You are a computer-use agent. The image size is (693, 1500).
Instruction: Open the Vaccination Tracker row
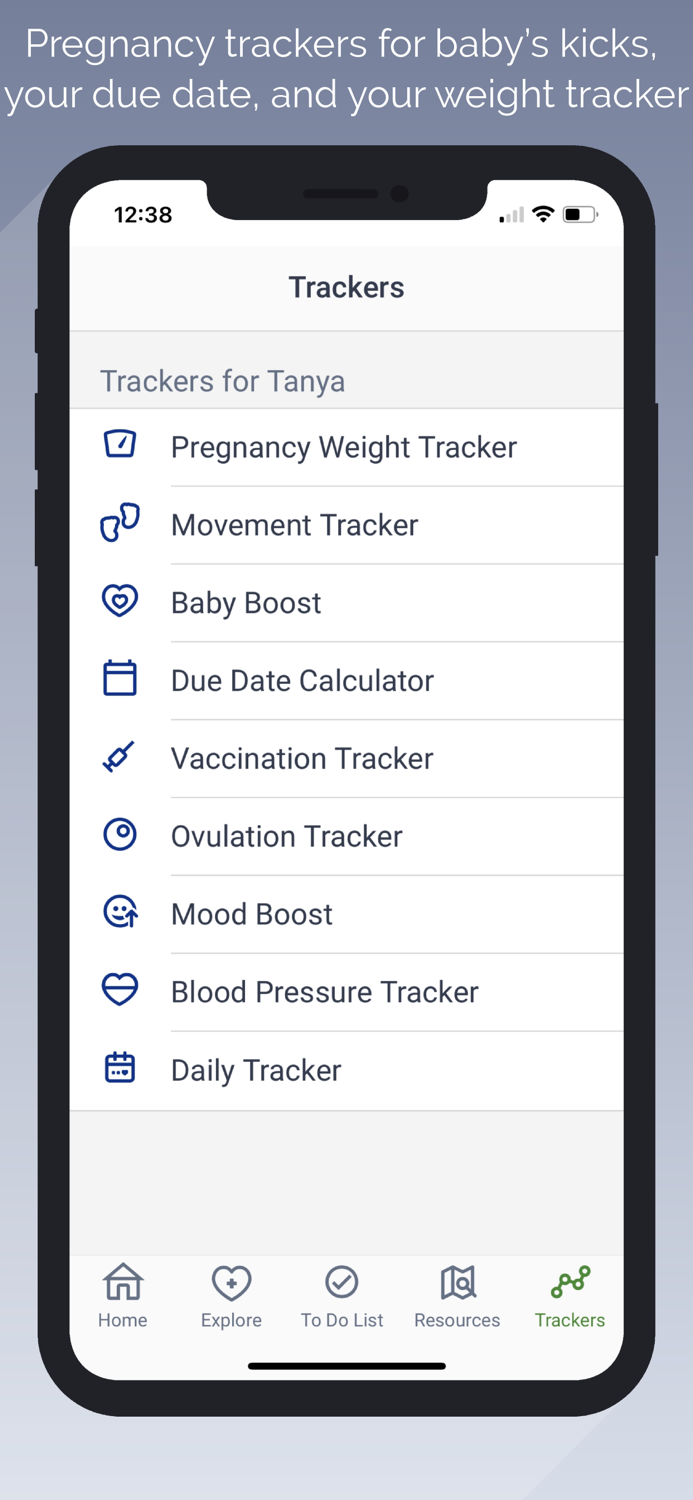[302, 759]
